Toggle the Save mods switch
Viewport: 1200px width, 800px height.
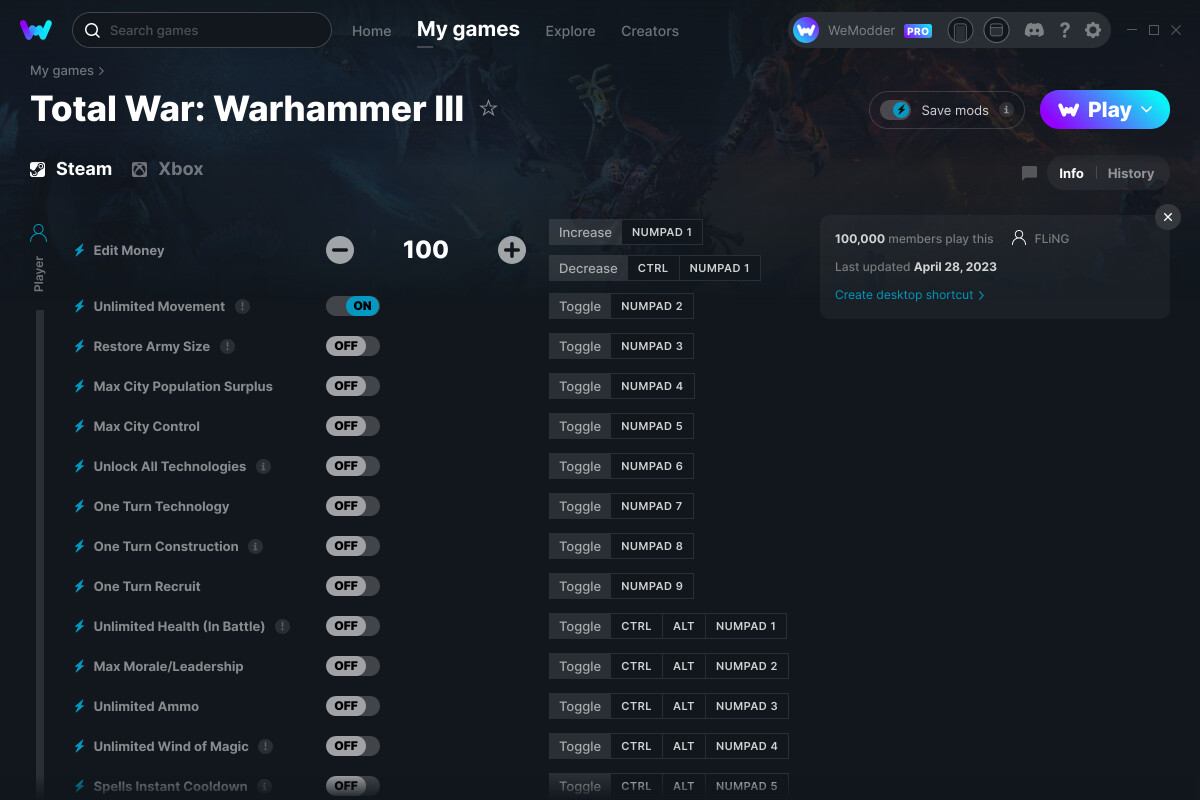tap(896, 110)
